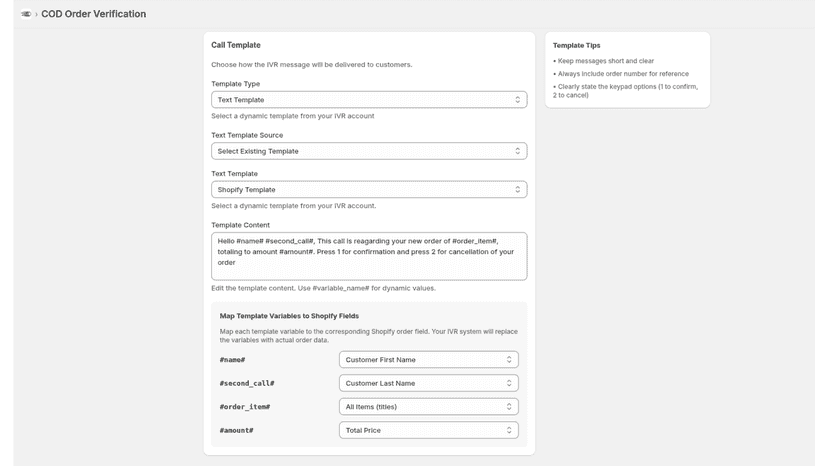The width and height of the screenshot is (828, 466).
Task: Click the 'Clearly state the keypad options' tip
Action: click(626, 91)
